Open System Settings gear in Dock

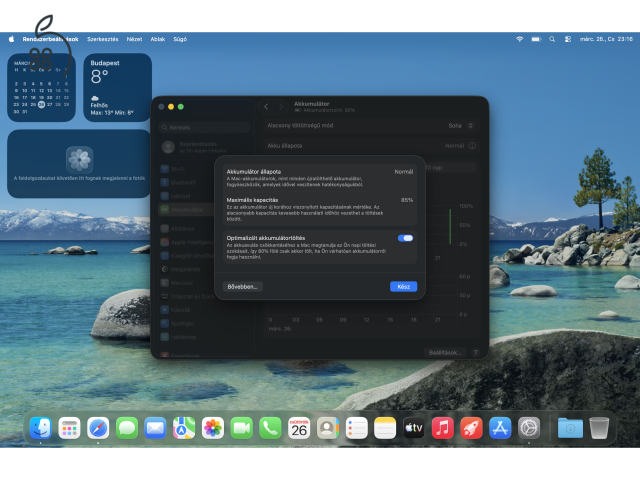529,428
